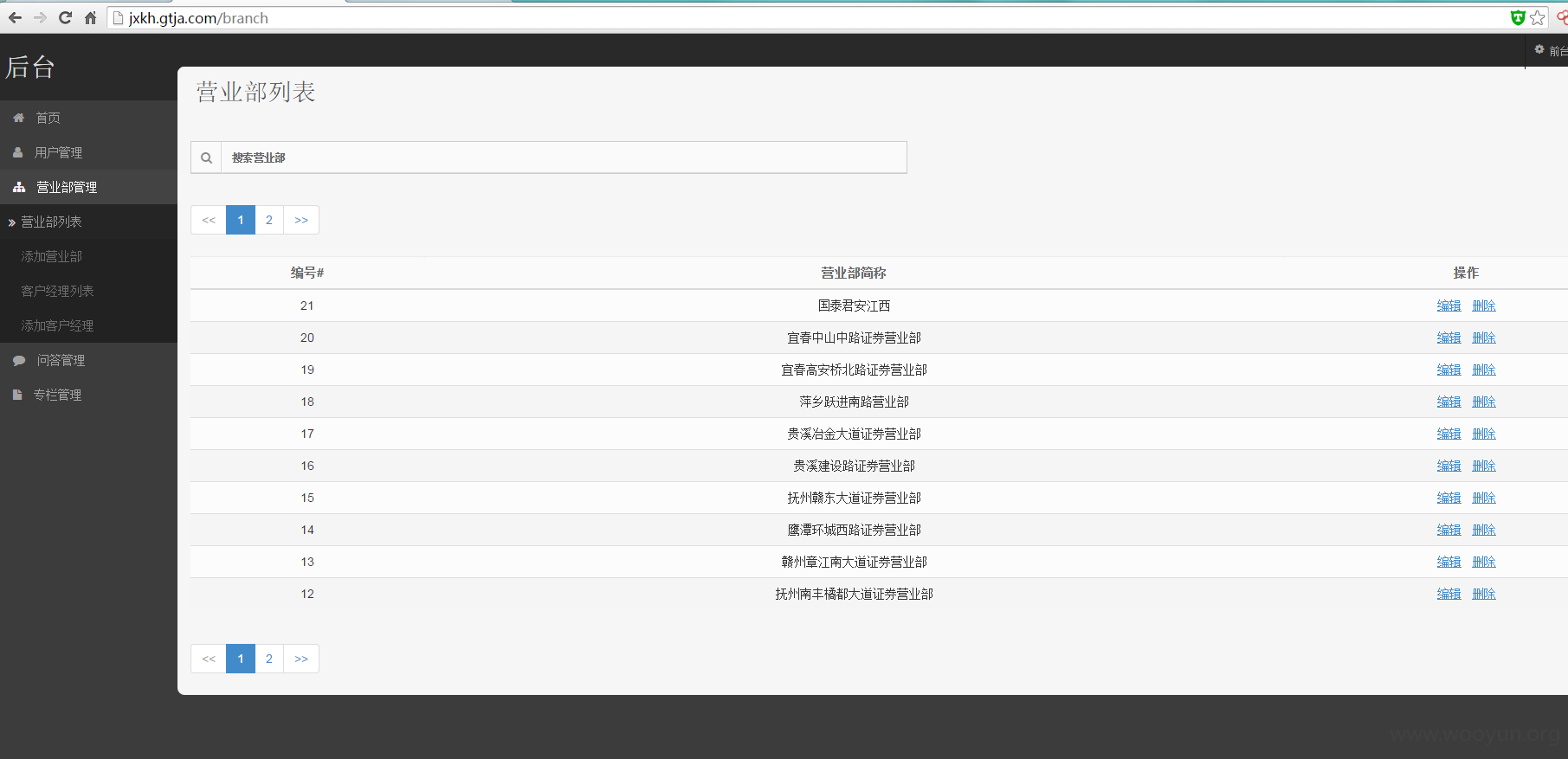Image resolution: width=1568 pixels, height=759 pixels.
Task: Click the green shield extension icon
Action: click(x=1518, y=17)
